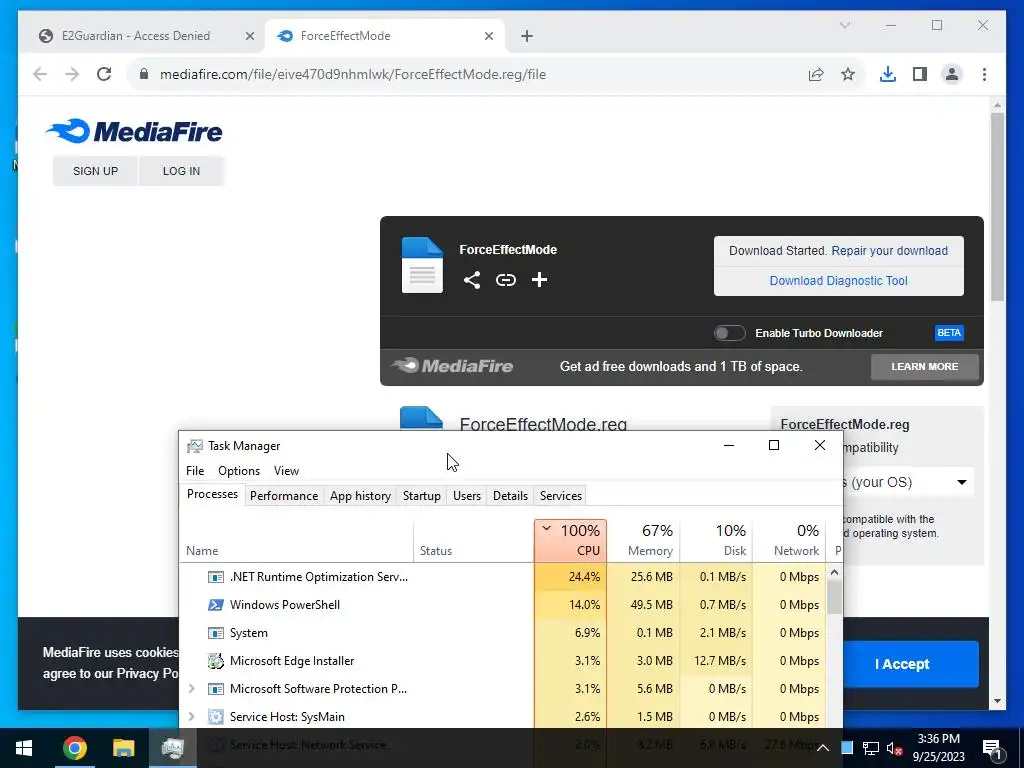Open Chrome three-dot menu
Screen dimensions: 1024x768
[984, 74]
